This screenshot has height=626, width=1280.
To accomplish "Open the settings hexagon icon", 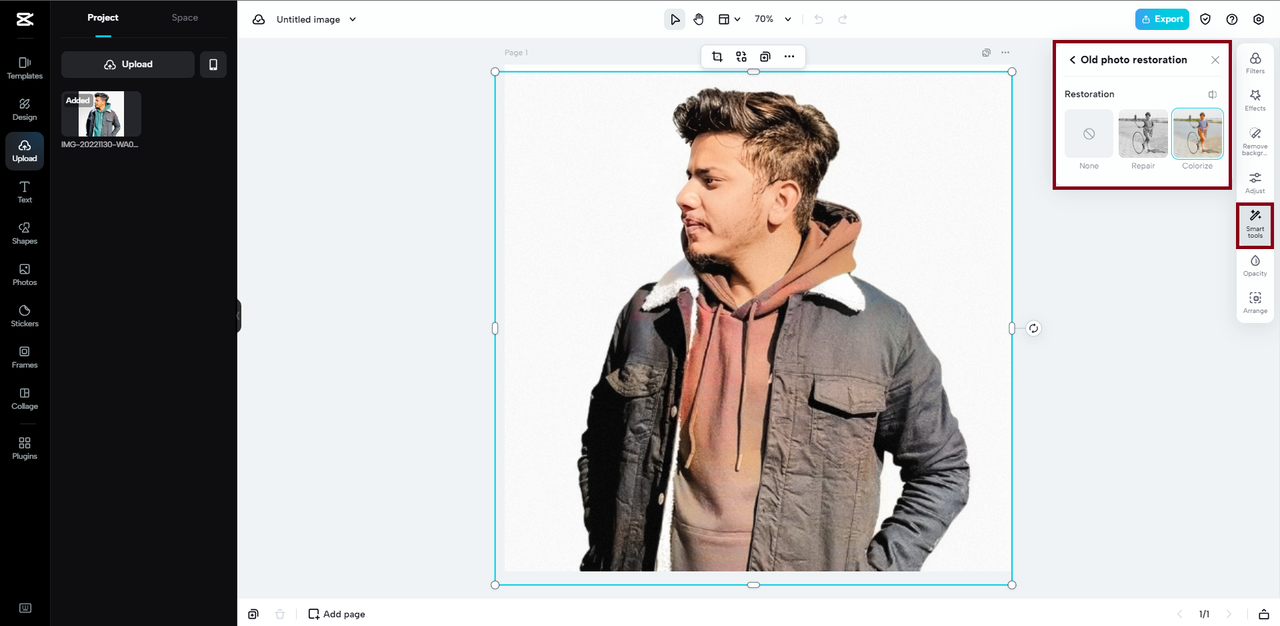I will click(1258, 19).
